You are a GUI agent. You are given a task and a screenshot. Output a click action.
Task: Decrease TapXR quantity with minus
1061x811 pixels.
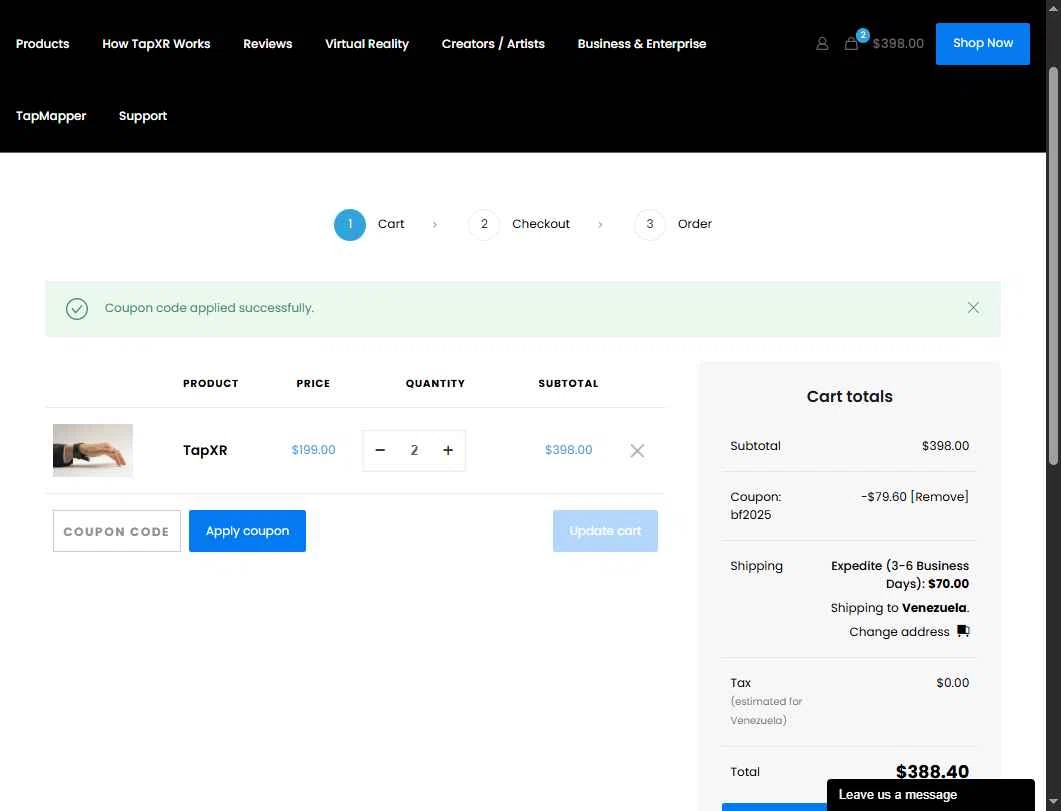[380, 450]
